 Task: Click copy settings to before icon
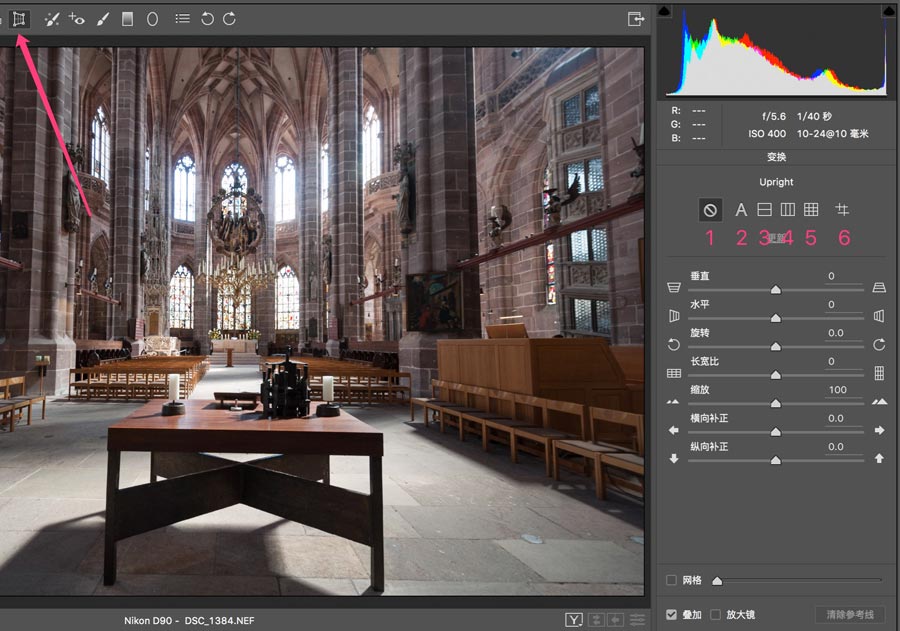tap(616, 620)
